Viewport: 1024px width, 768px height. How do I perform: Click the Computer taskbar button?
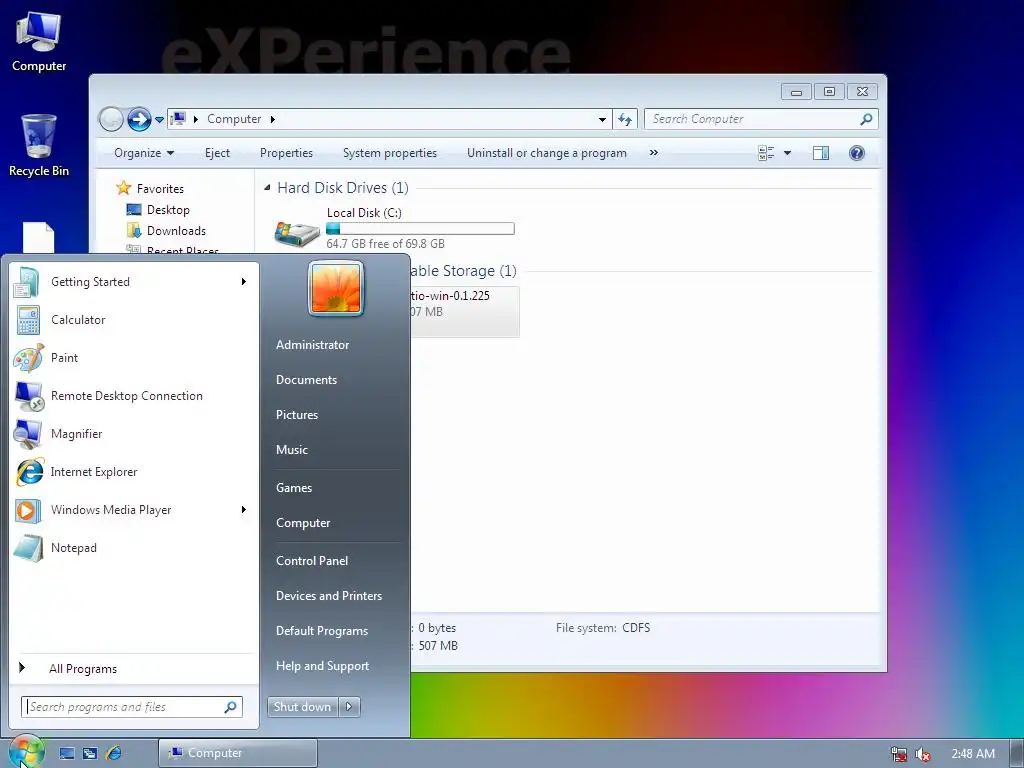tap(238, 753)
